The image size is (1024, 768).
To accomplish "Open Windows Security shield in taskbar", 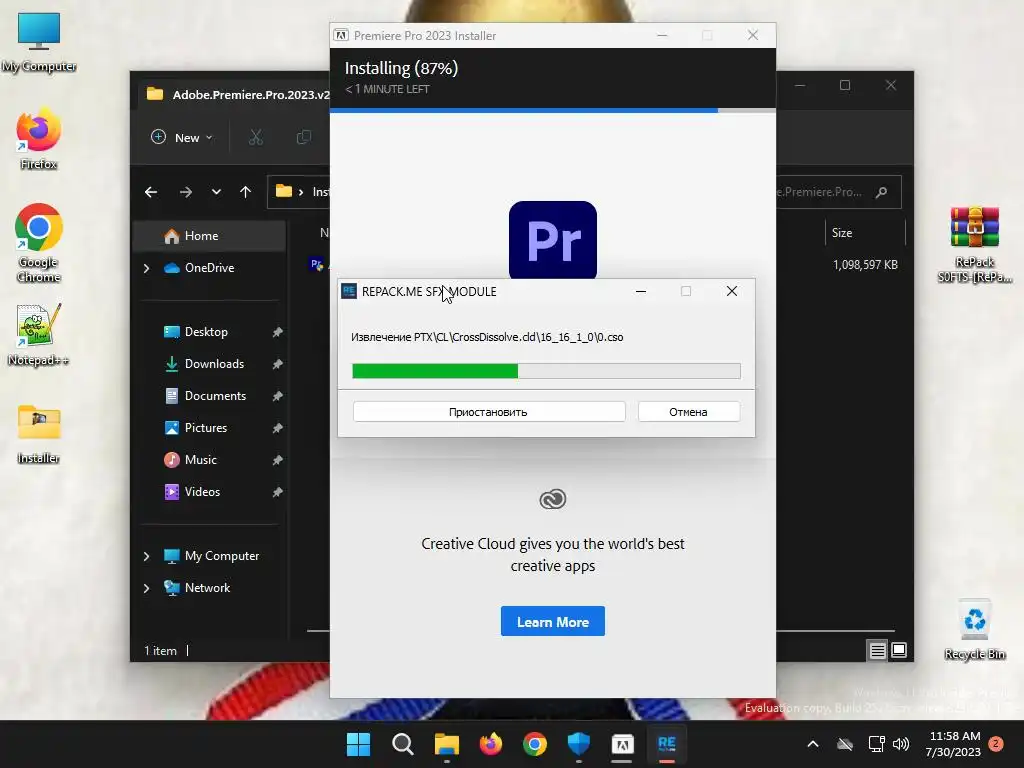I will click(x=579, y=744).
